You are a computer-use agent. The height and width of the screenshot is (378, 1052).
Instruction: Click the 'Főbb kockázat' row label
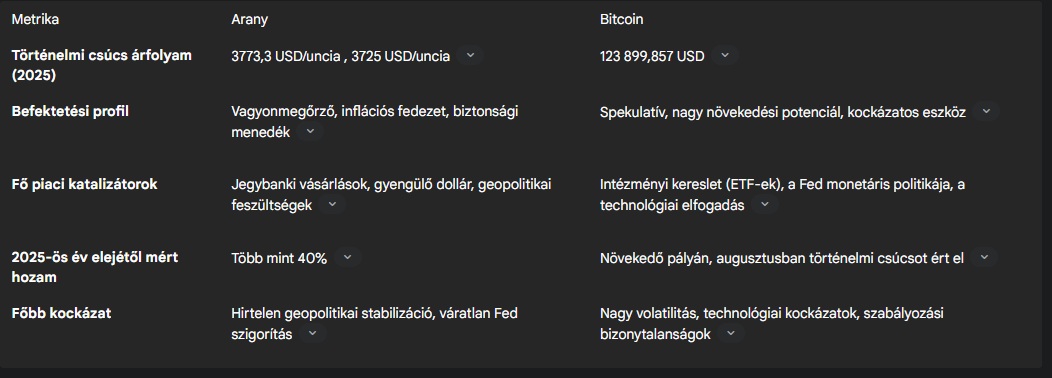(x=61, y=313)
